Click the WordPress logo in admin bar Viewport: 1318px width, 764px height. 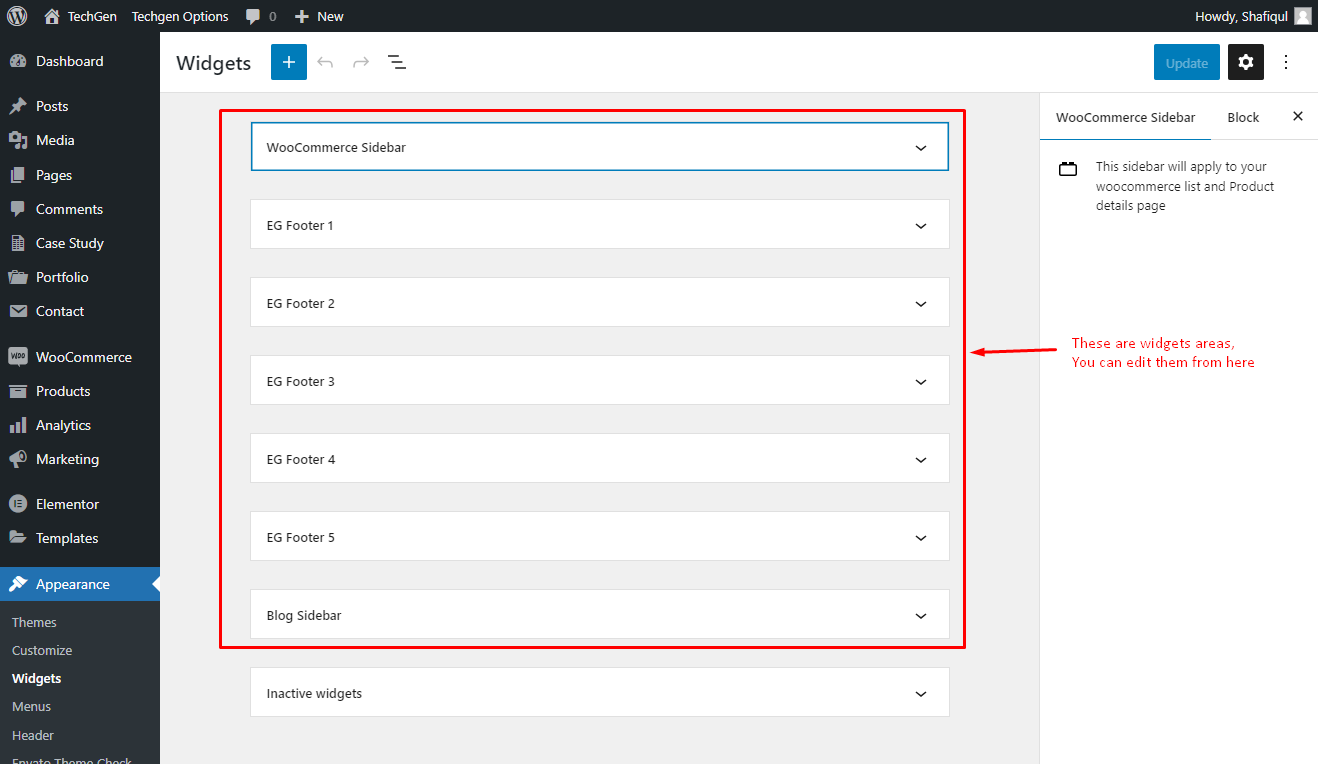point(17,16)
